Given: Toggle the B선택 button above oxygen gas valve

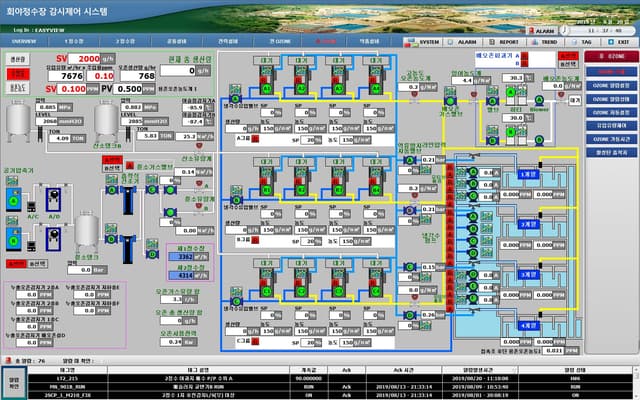Looking at the screenshot, I should click(112, 168).
